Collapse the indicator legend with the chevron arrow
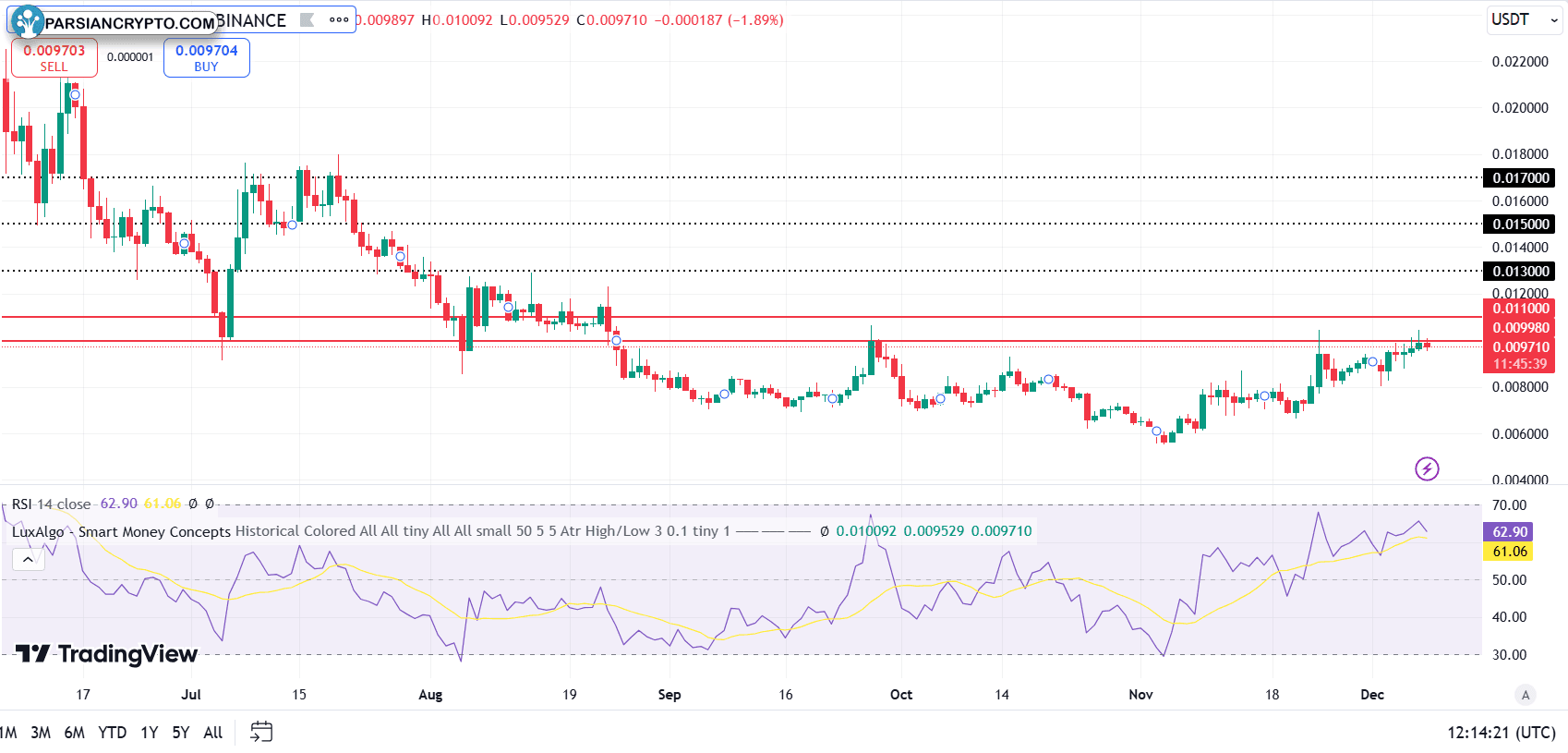 pos(28,559)
